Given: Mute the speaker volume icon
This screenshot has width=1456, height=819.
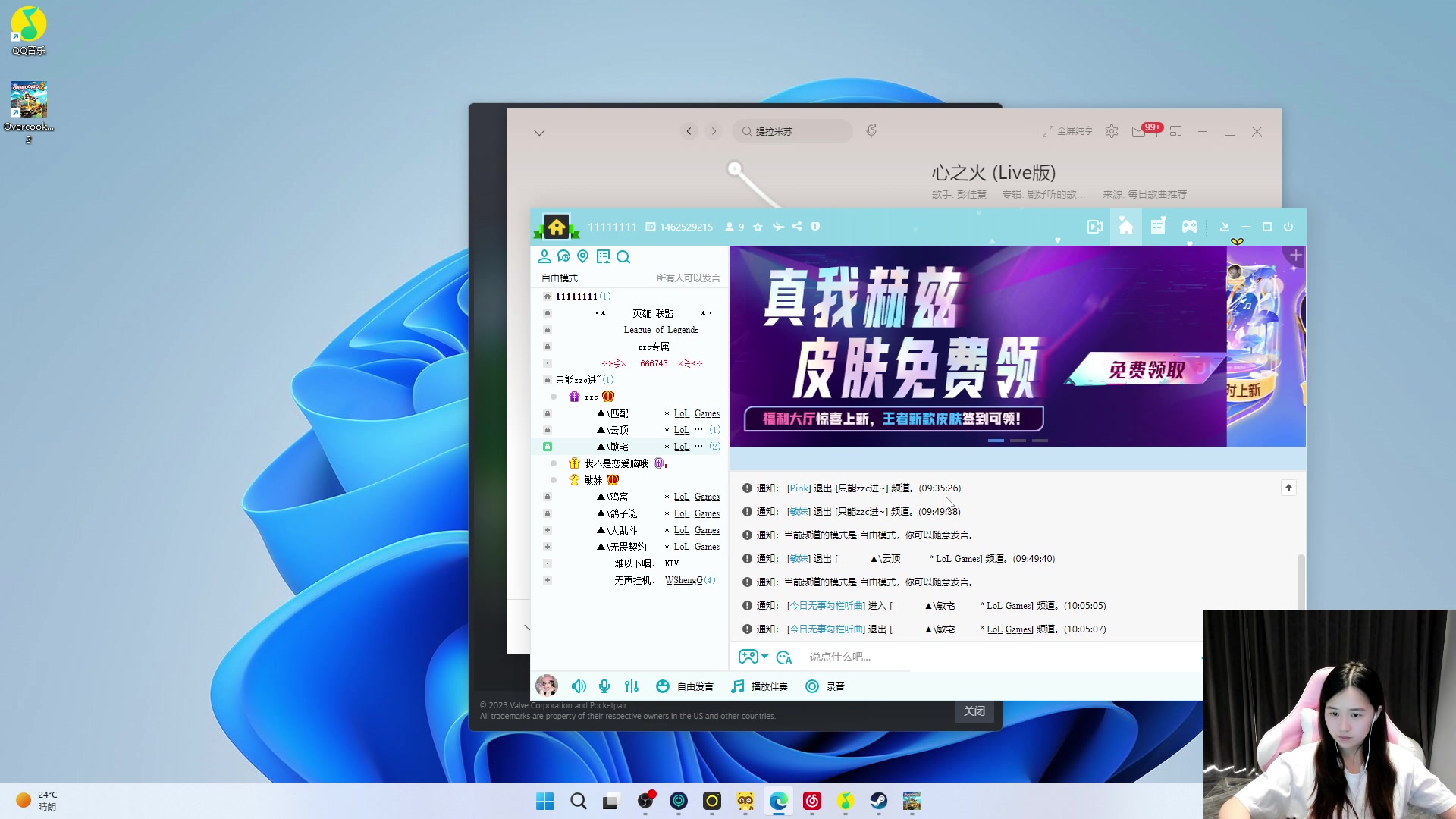Looking at the screenshot, I should click(x=579, y=686).
